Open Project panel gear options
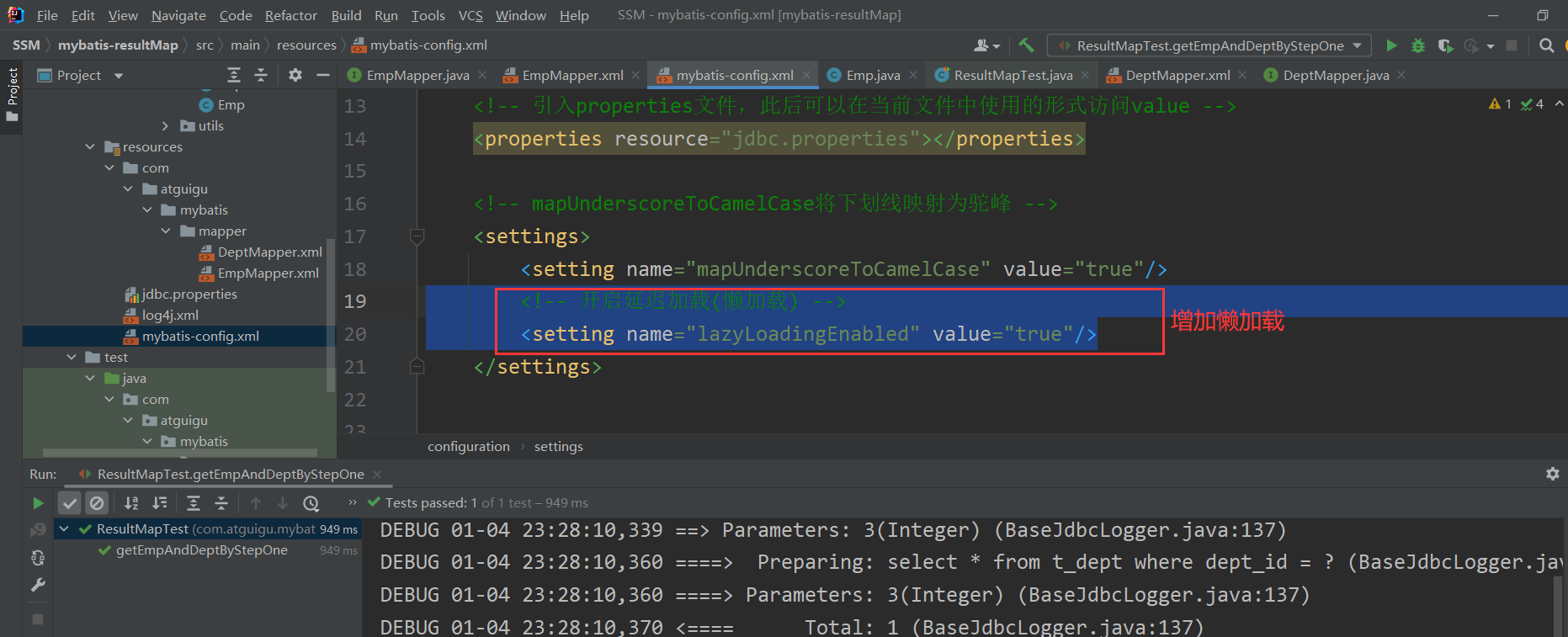This screenshot has height=637, width=1568. (295, 75)
